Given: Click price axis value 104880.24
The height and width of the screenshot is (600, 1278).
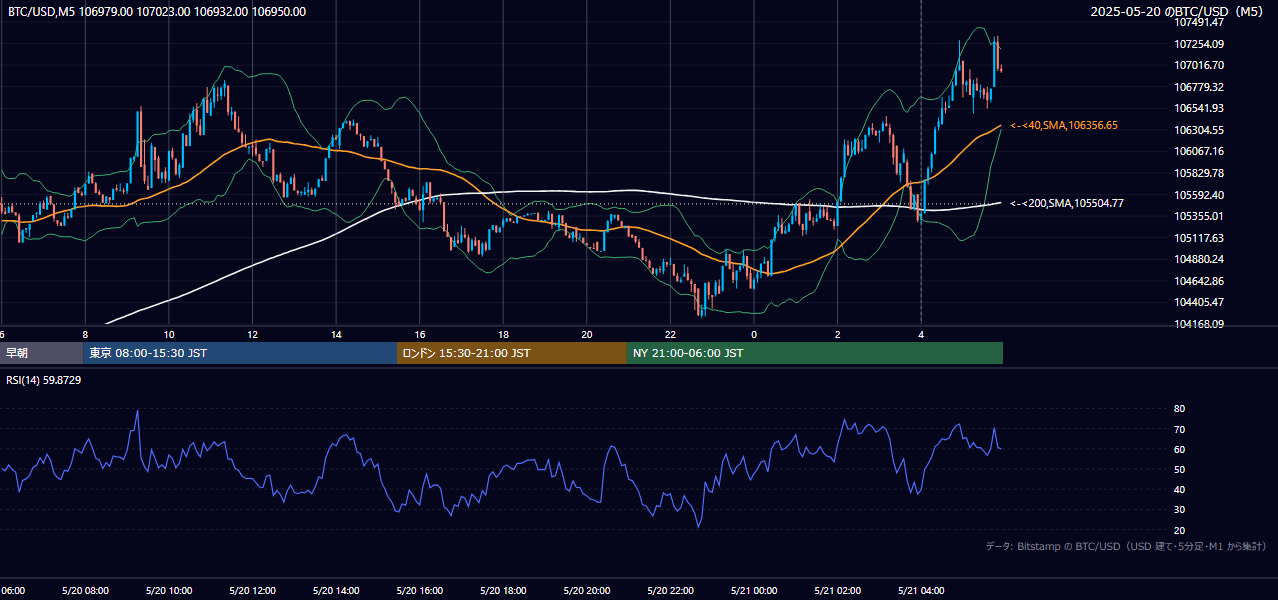Looking at the screenshot, I should click(1199, 259).
